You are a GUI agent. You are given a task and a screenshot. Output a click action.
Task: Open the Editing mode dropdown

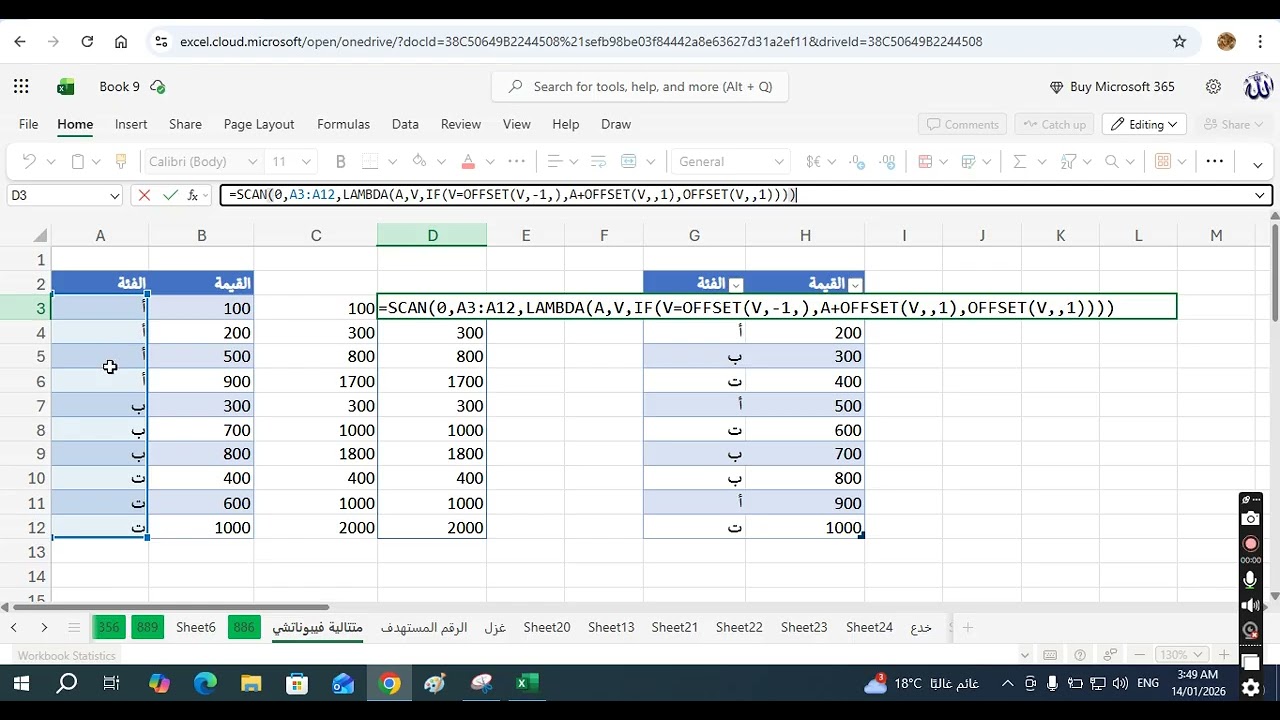[x=1145, y=124]
